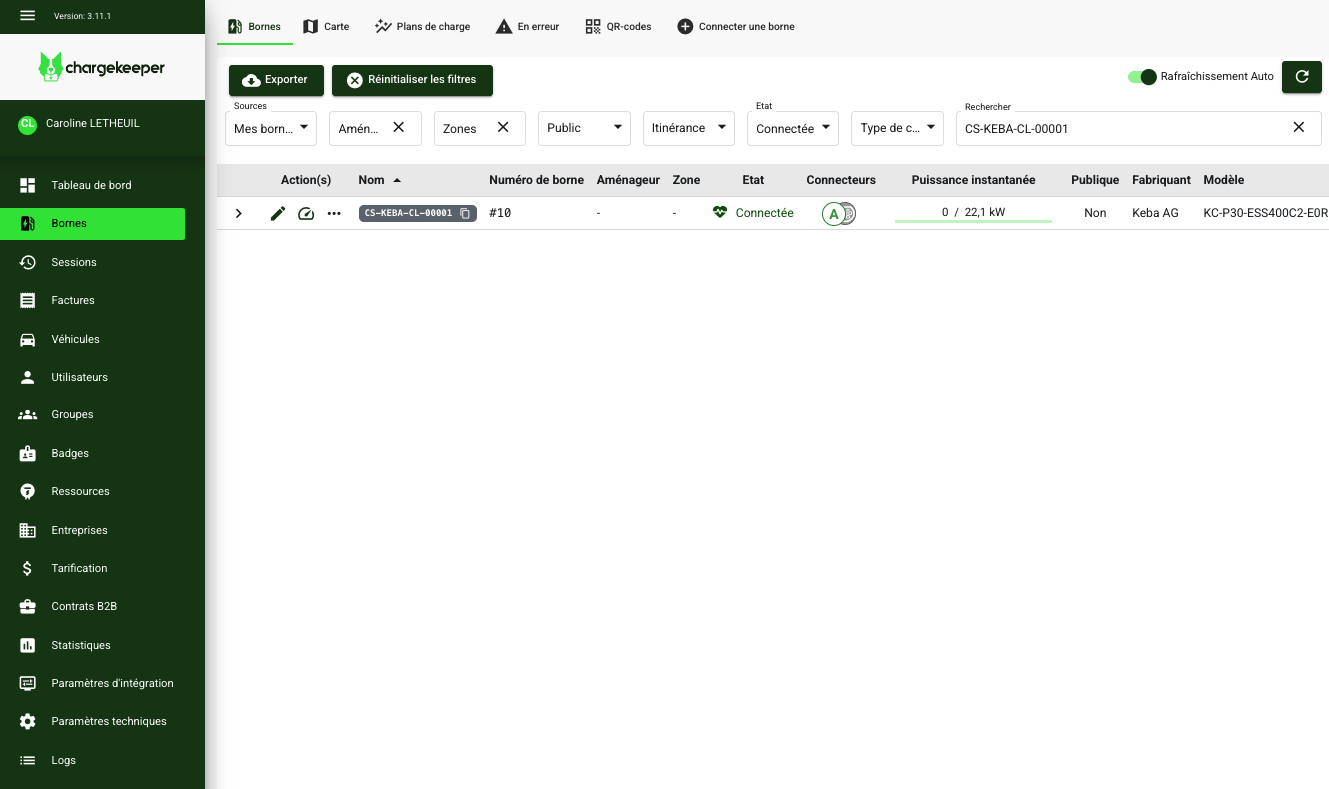Click Réinitialiser les filtres button
This screenshot has height=789, width=1329.
tap(412, 80)
